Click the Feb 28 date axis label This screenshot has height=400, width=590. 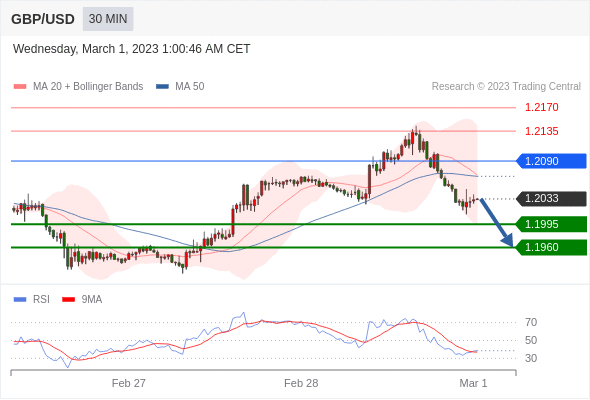coord(301,383)
